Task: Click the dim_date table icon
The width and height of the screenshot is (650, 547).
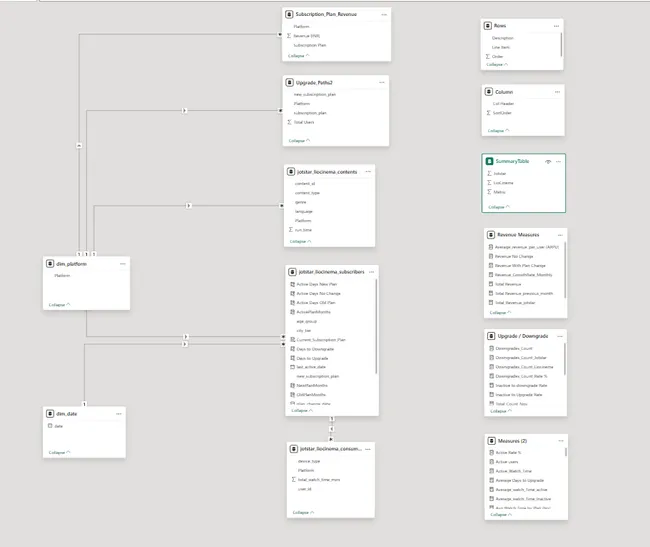Action: click(x=50, y=414)
